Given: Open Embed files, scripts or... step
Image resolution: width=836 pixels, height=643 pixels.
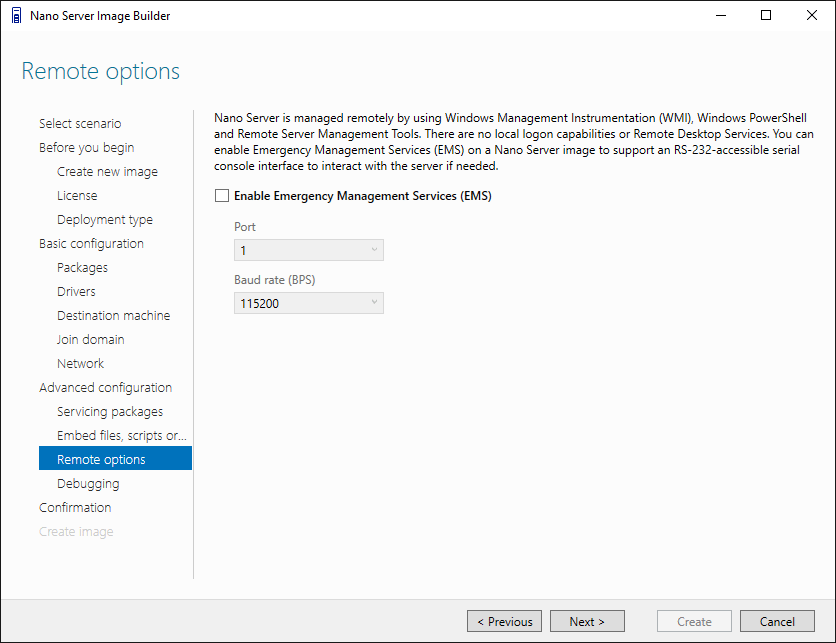Looking at the screenshot, I should click(x=122, y=436).
